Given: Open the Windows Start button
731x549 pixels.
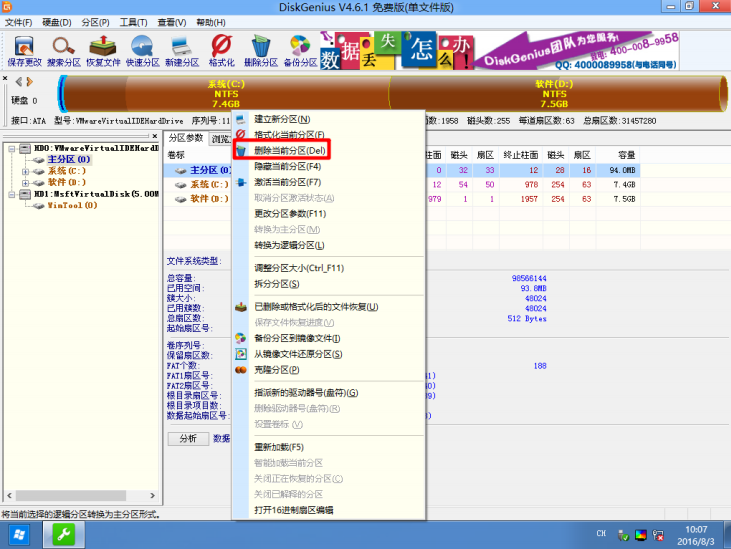Looking at the screenshot, I should pos(19,535).
